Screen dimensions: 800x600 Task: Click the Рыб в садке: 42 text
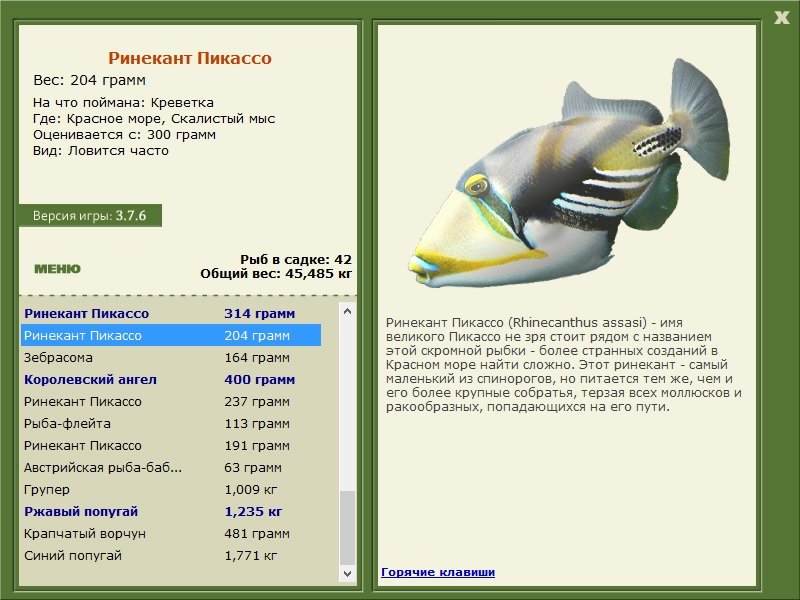tap(296, 259)
